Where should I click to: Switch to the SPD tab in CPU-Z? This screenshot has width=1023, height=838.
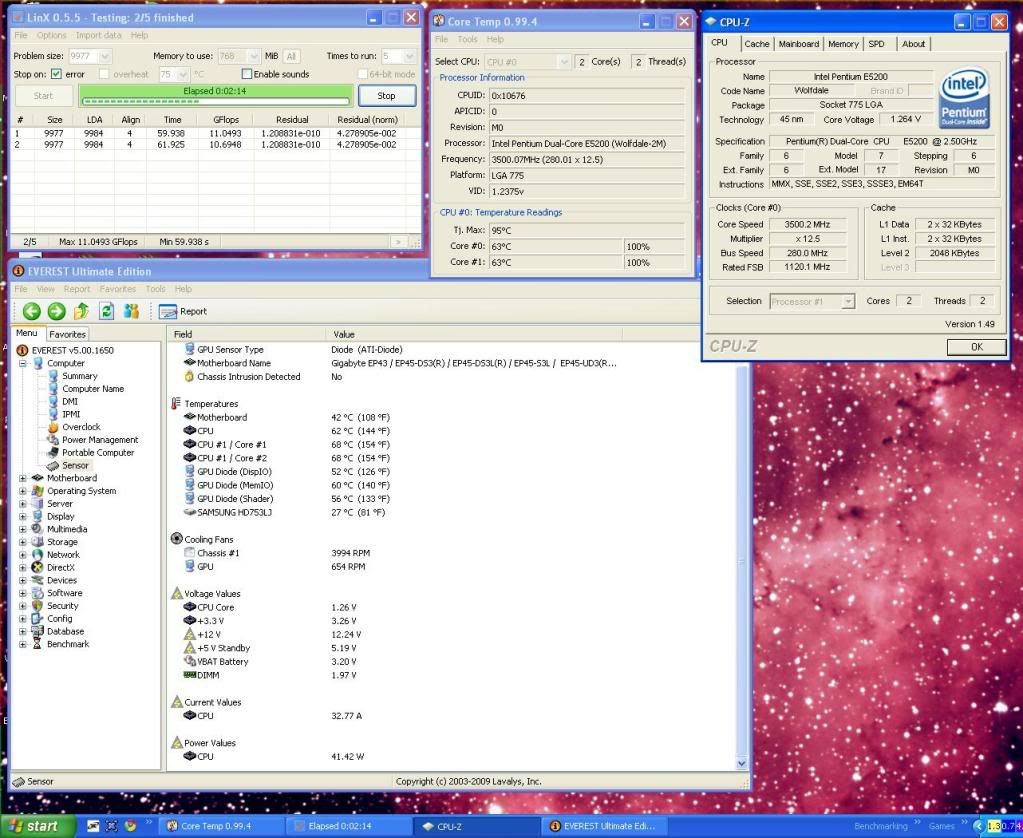876,44
